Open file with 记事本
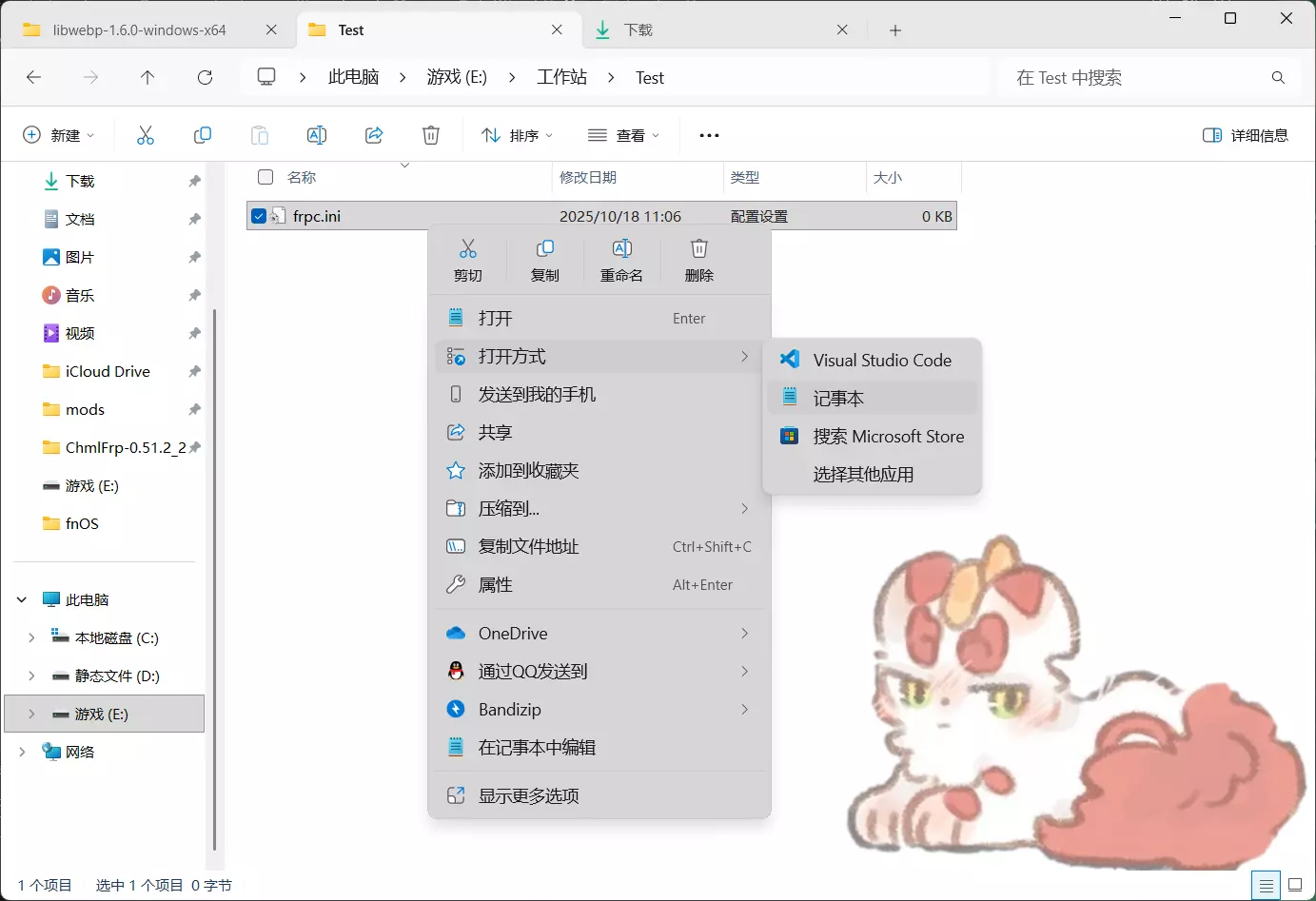The width and height of the screenshot is (1316, 901). (x=872, y=398)
